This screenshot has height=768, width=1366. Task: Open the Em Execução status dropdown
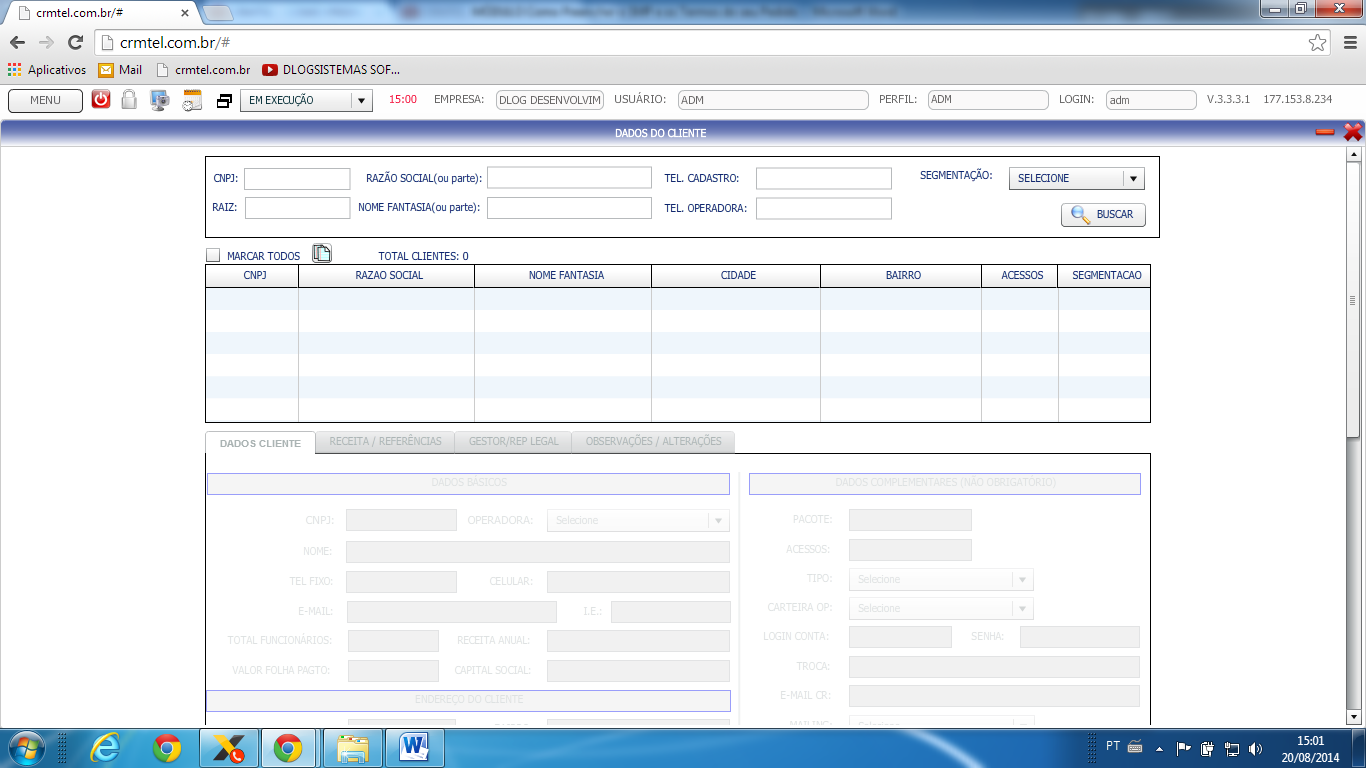click(306, 100)
